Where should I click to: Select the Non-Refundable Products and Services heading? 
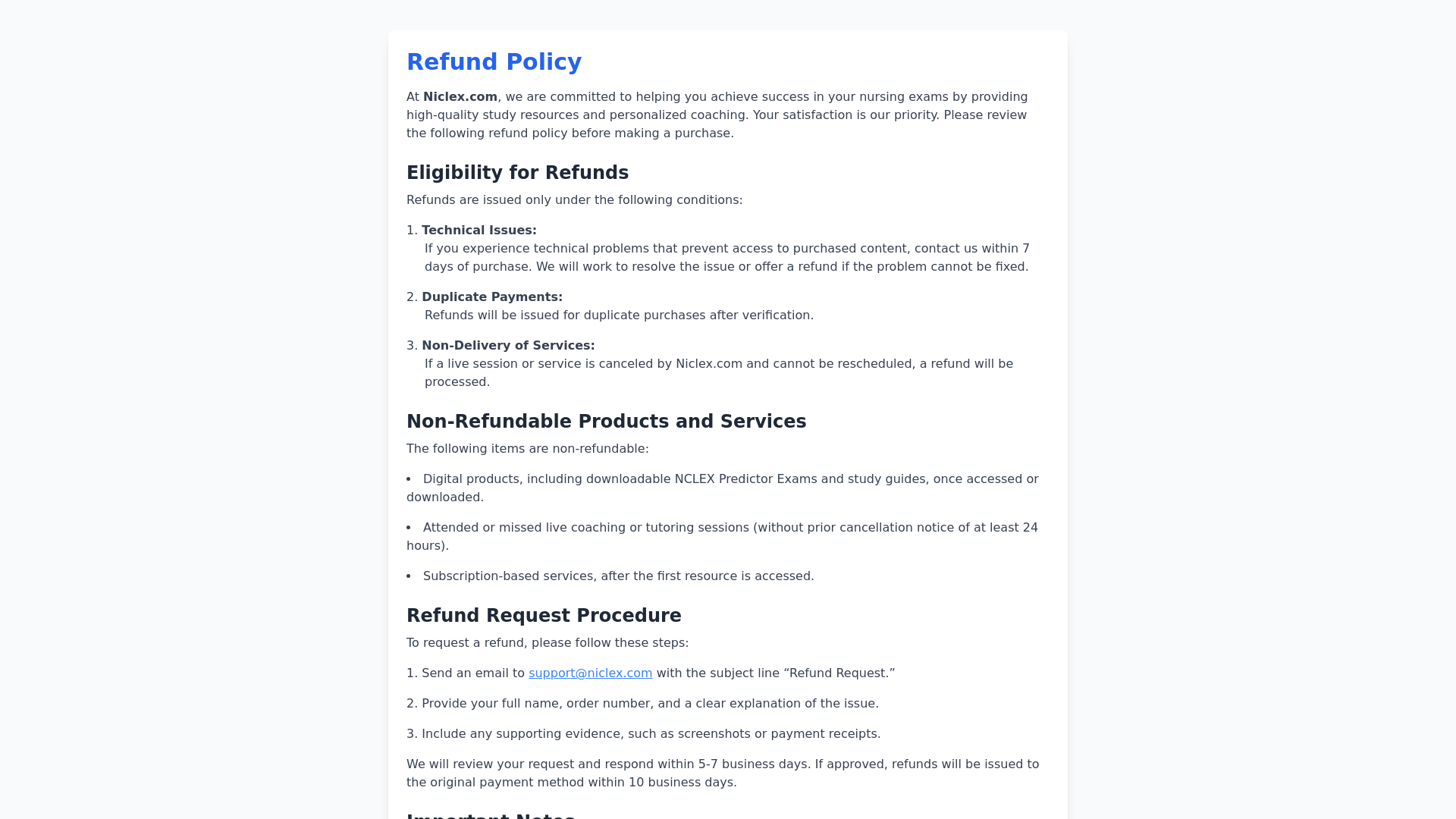coord(606,422)
